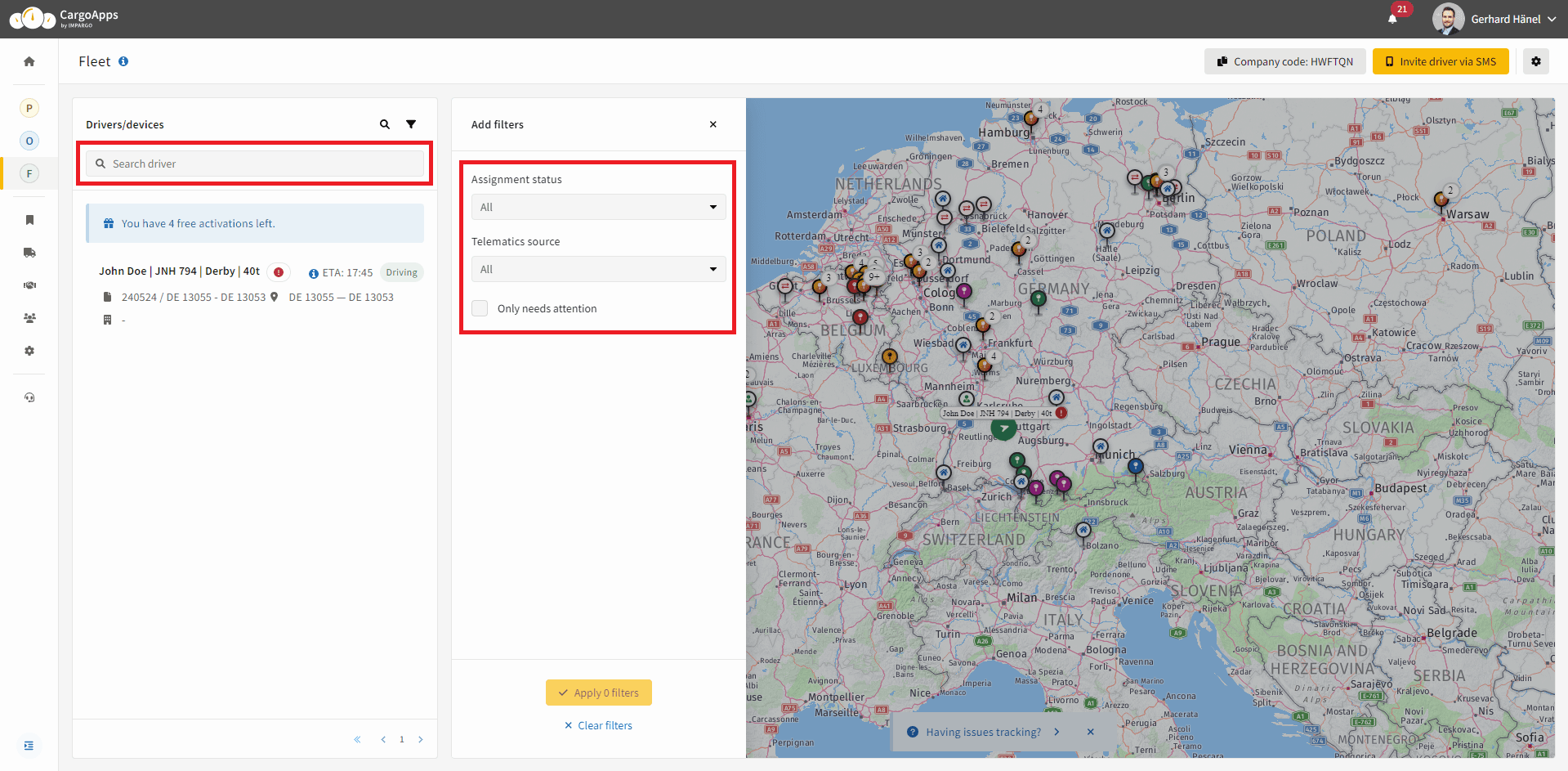Click the orange pin marker near Luxembourg

890,357
